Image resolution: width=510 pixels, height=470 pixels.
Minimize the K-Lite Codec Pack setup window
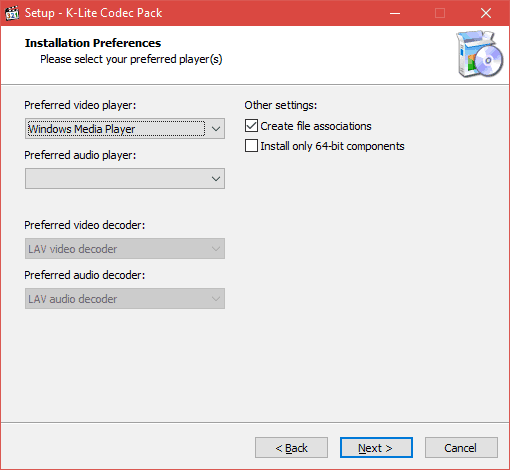coord(395,13)
